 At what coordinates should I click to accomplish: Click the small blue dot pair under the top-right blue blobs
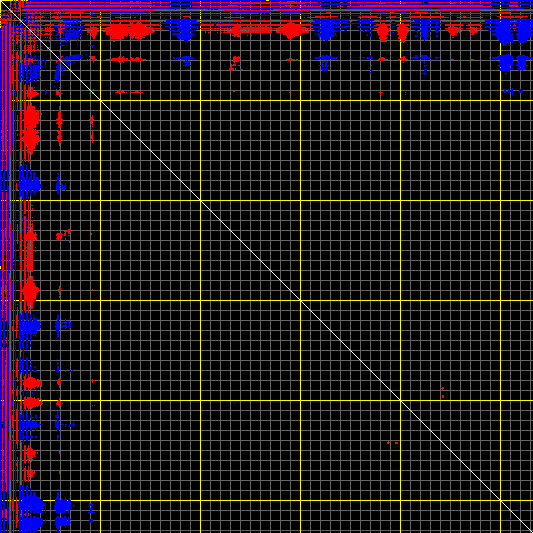coord(513,91)
